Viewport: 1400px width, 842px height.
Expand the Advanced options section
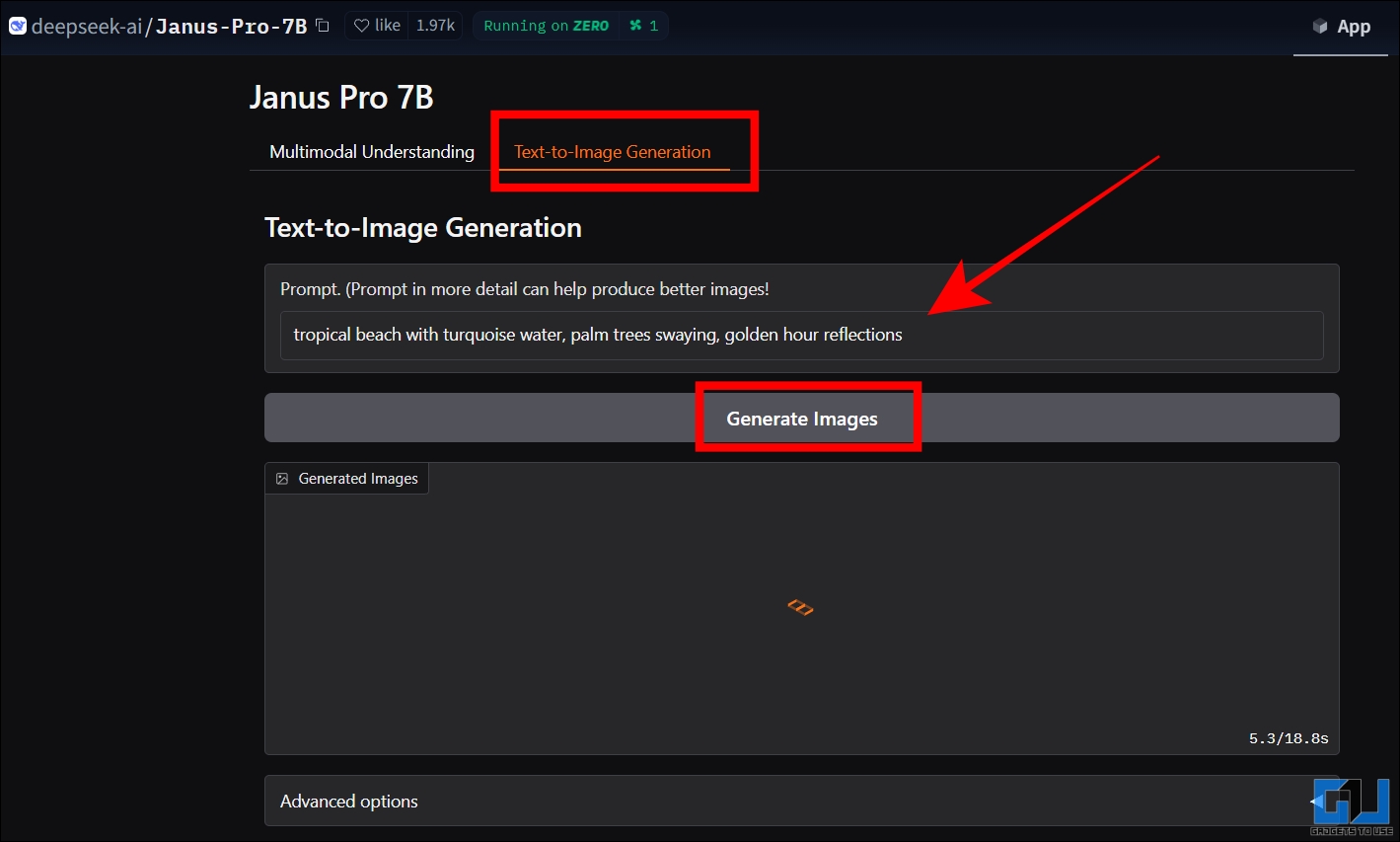tap(801, 802)
